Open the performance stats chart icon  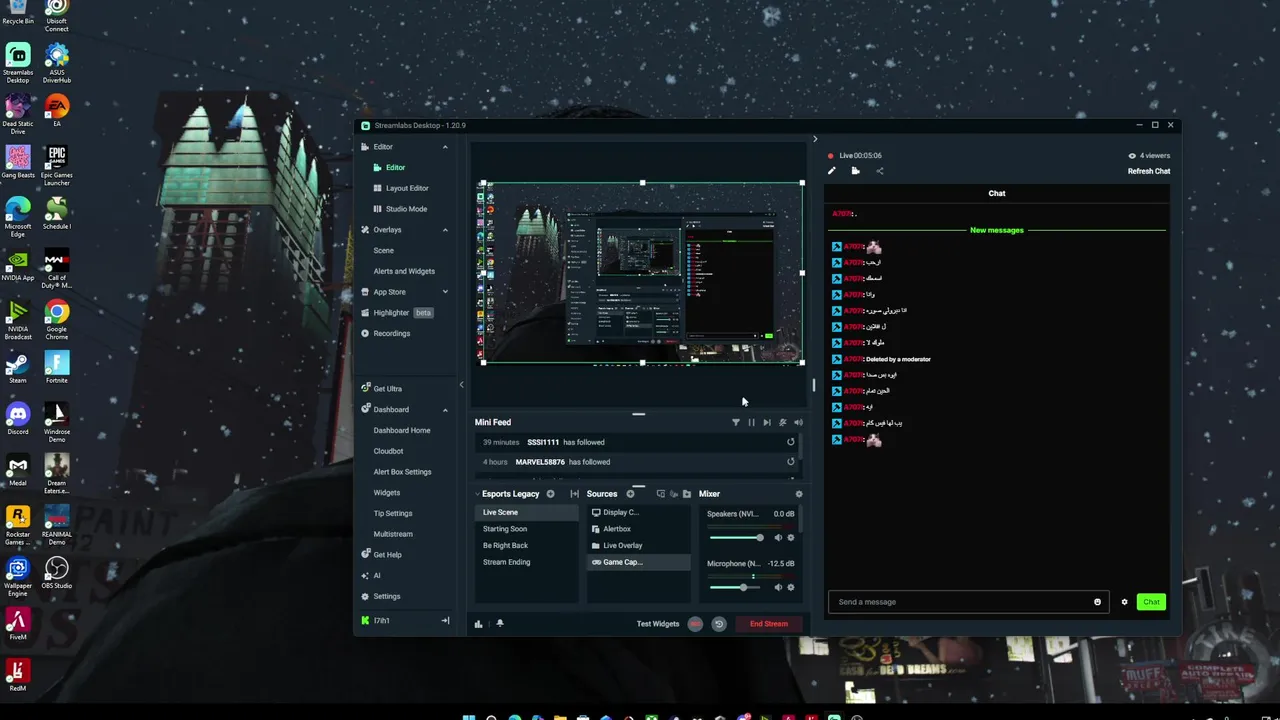478,624
